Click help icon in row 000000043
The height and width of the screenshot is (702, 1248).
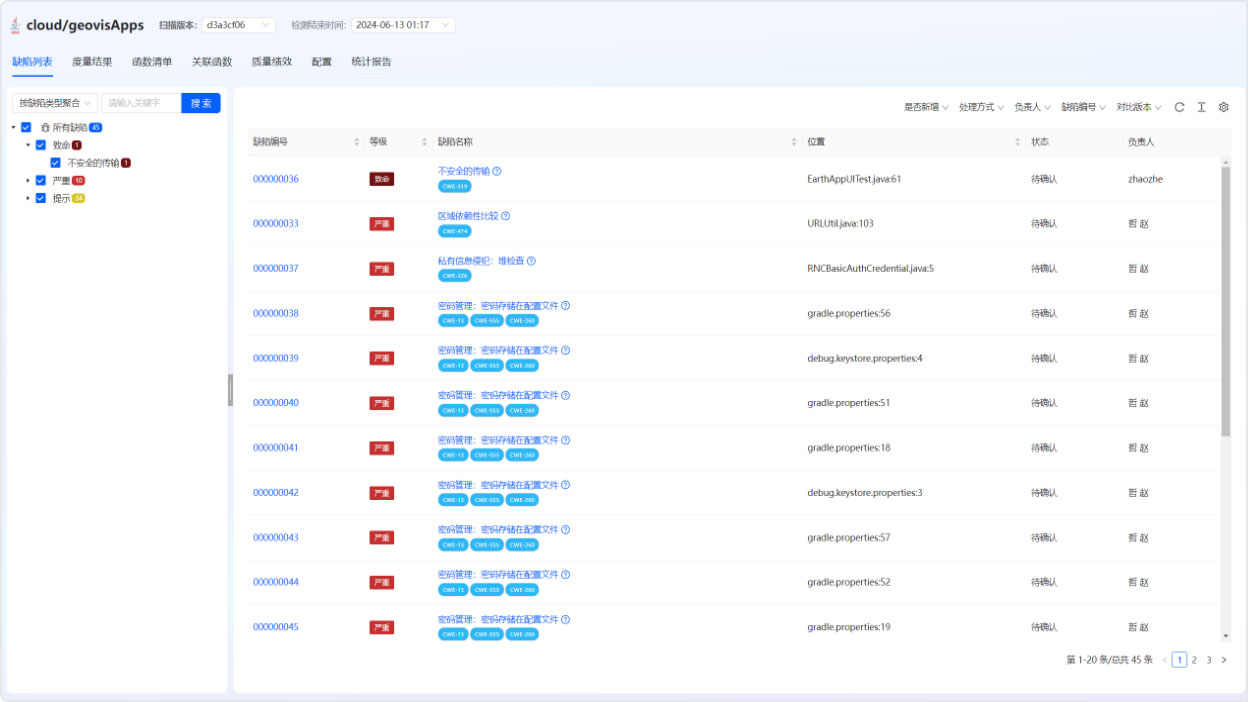click(565, 530)
